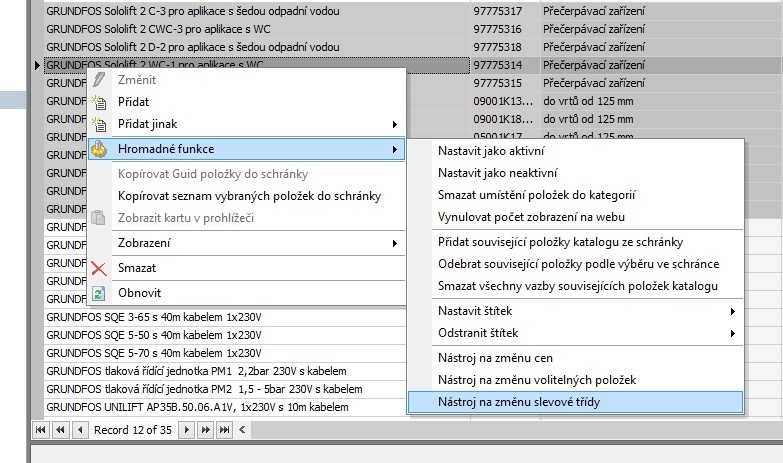The width and height of the screenshot is (783, 463).
Task: Select Nástroj na změnu volitelných položek
Action: [576, 380]
